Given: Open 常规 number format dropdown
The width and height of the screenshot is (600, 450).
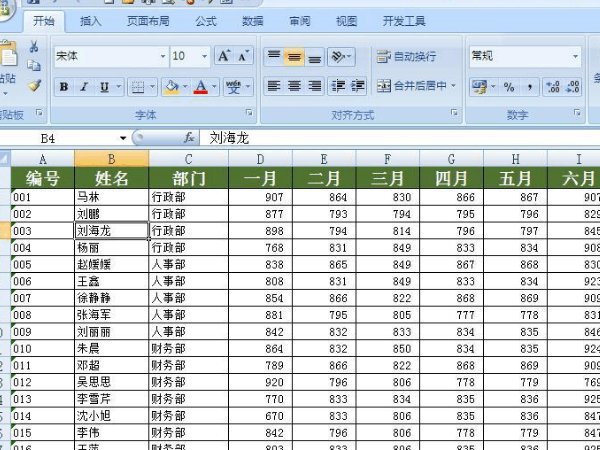Looking at the screenshot, I should pyautogui.click(x=575, y=57).
